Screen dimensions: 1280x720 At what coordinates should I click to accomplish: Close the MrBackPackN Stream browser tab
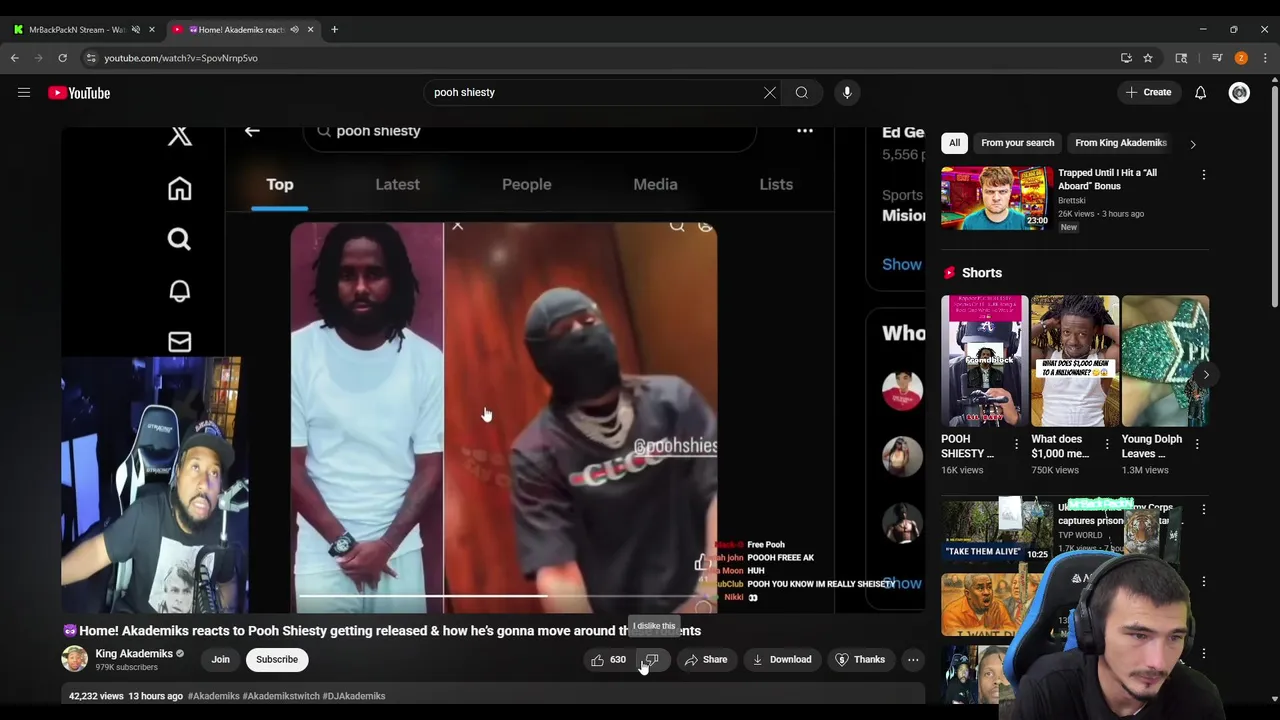coord(152,30)
